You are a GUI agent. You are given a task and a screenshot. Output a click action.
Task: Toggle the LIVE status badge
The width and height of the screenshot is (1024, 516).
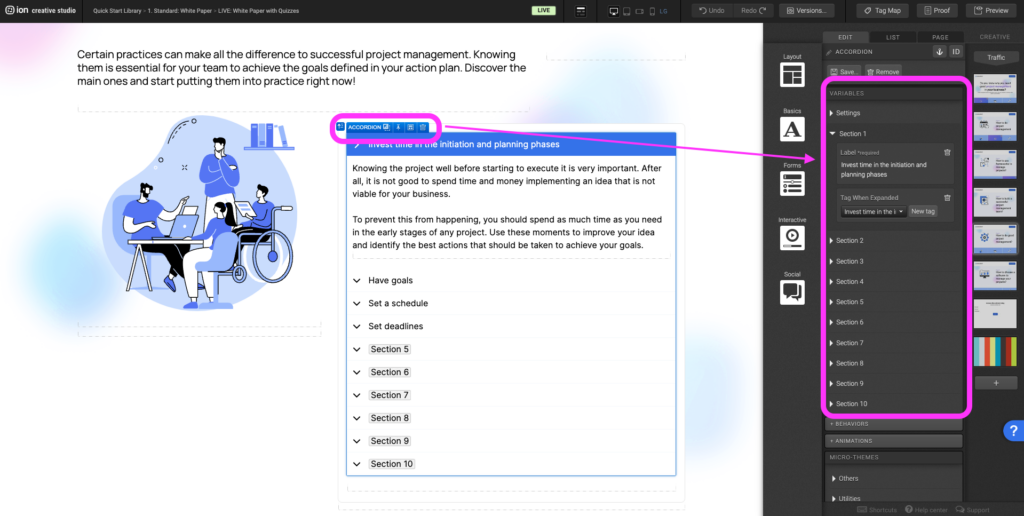click(544, 10)
